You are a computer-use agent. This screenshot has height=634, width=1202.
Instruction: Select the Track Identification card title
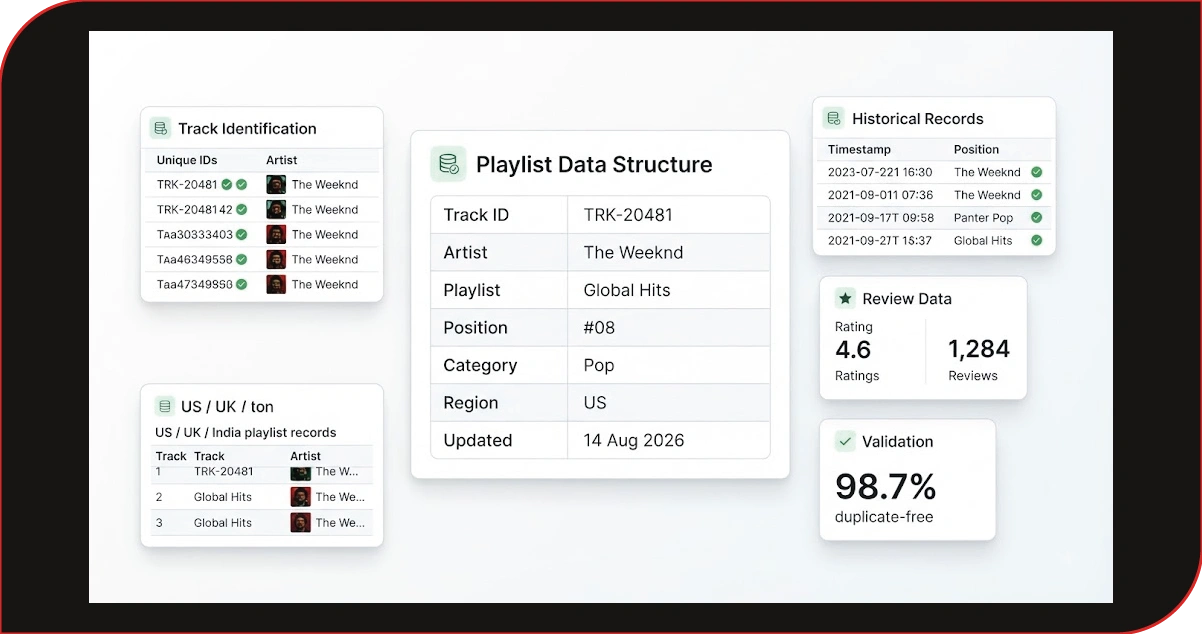[247, 128]
